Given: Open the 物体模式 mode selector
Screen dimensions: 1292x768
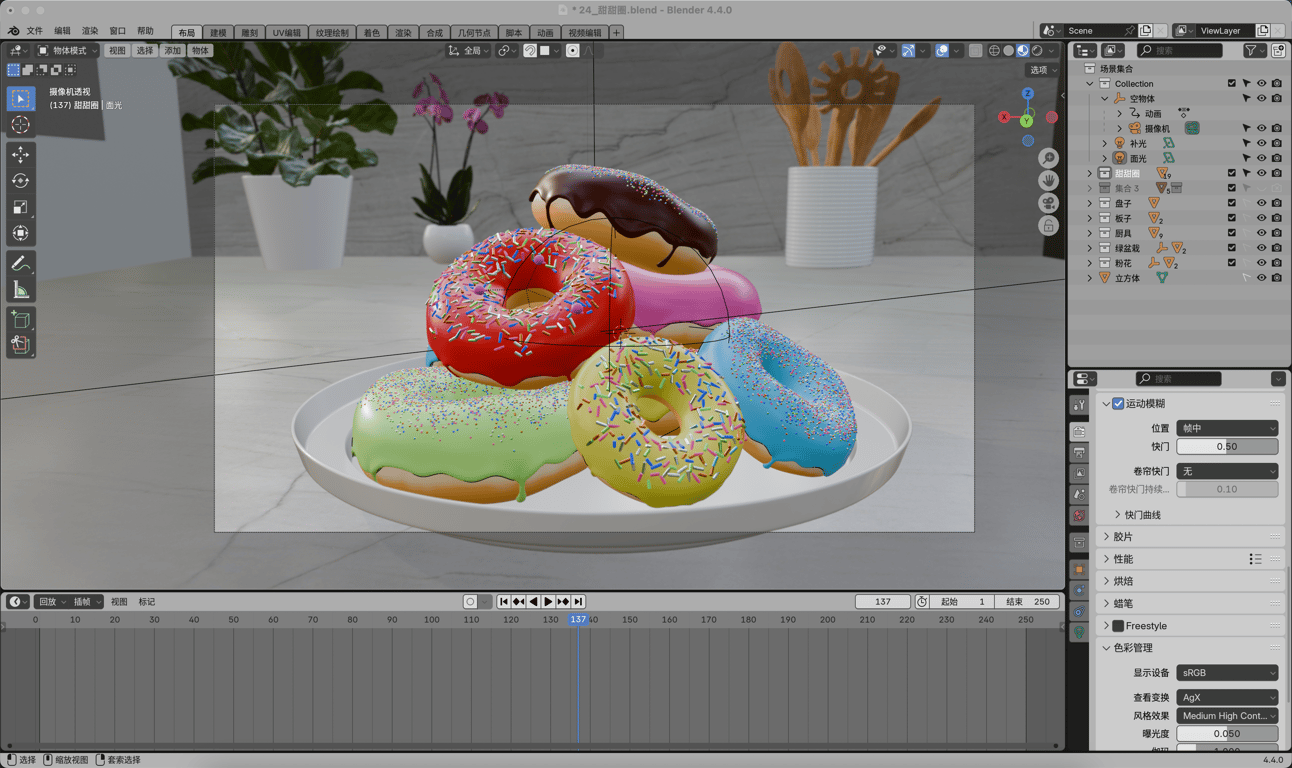Looking at the screenshot, I should pyautogui.click(x=68, y=50).
